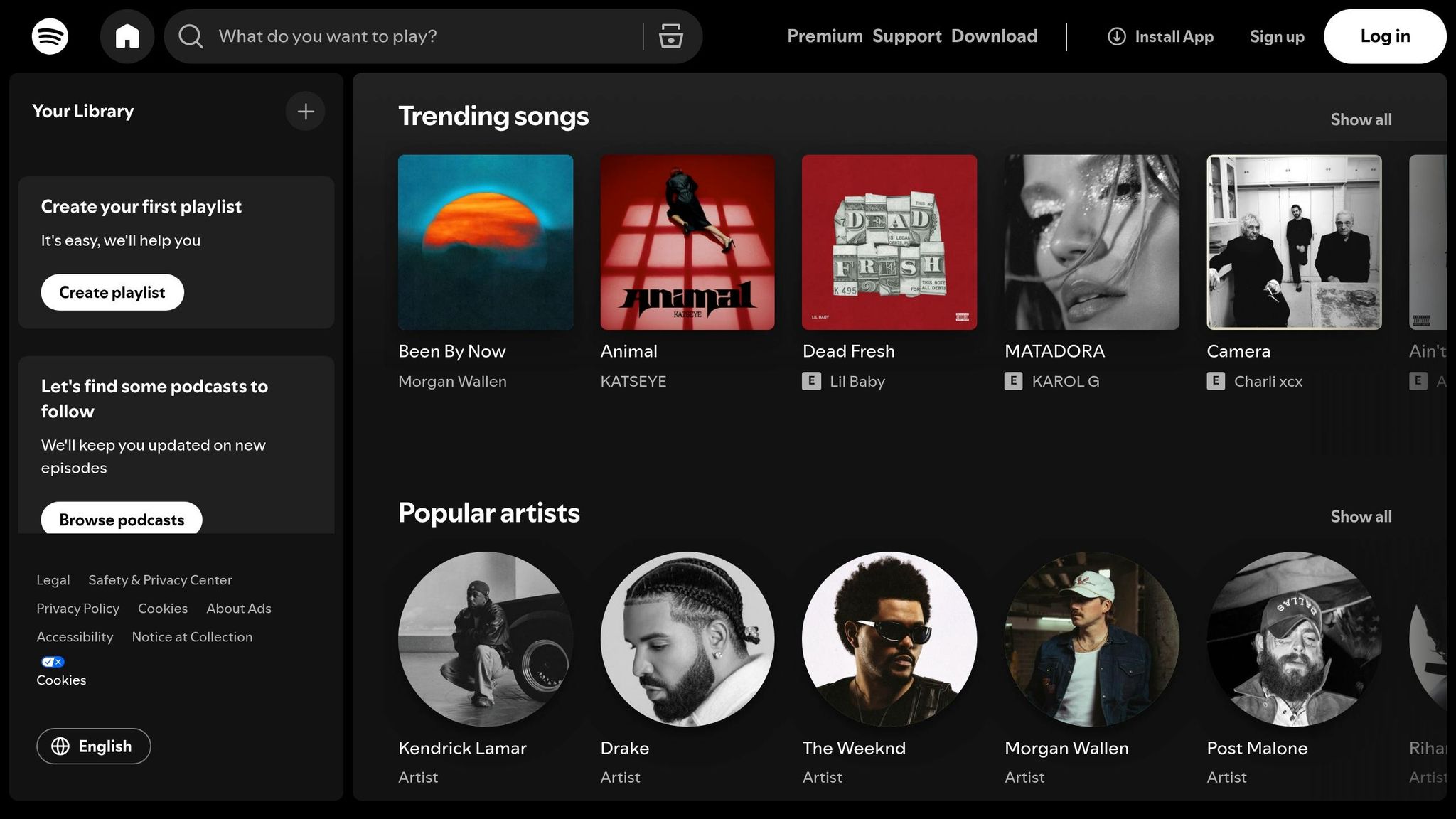Click 'Lil Baby' artist name
The image size is (1456, 819).
click(857, 382)
